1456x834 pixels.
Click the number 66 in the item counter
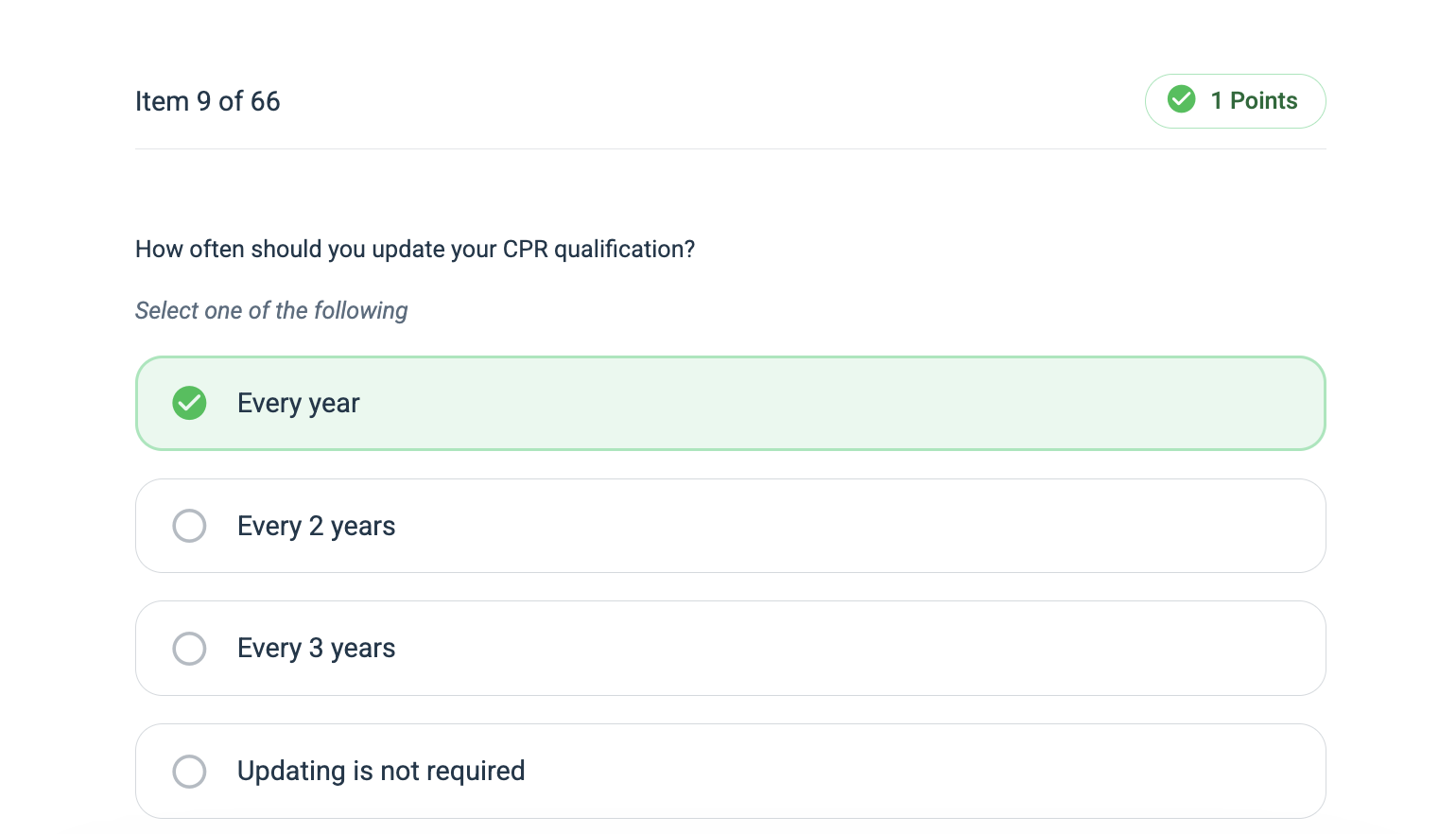[265, 101]
